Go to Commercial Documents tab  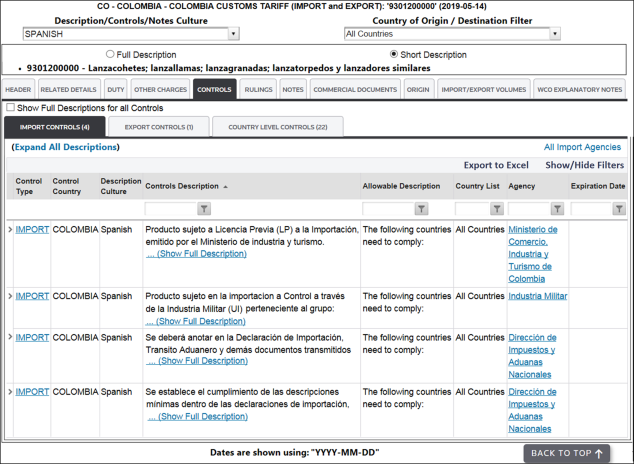pos(355,89)
